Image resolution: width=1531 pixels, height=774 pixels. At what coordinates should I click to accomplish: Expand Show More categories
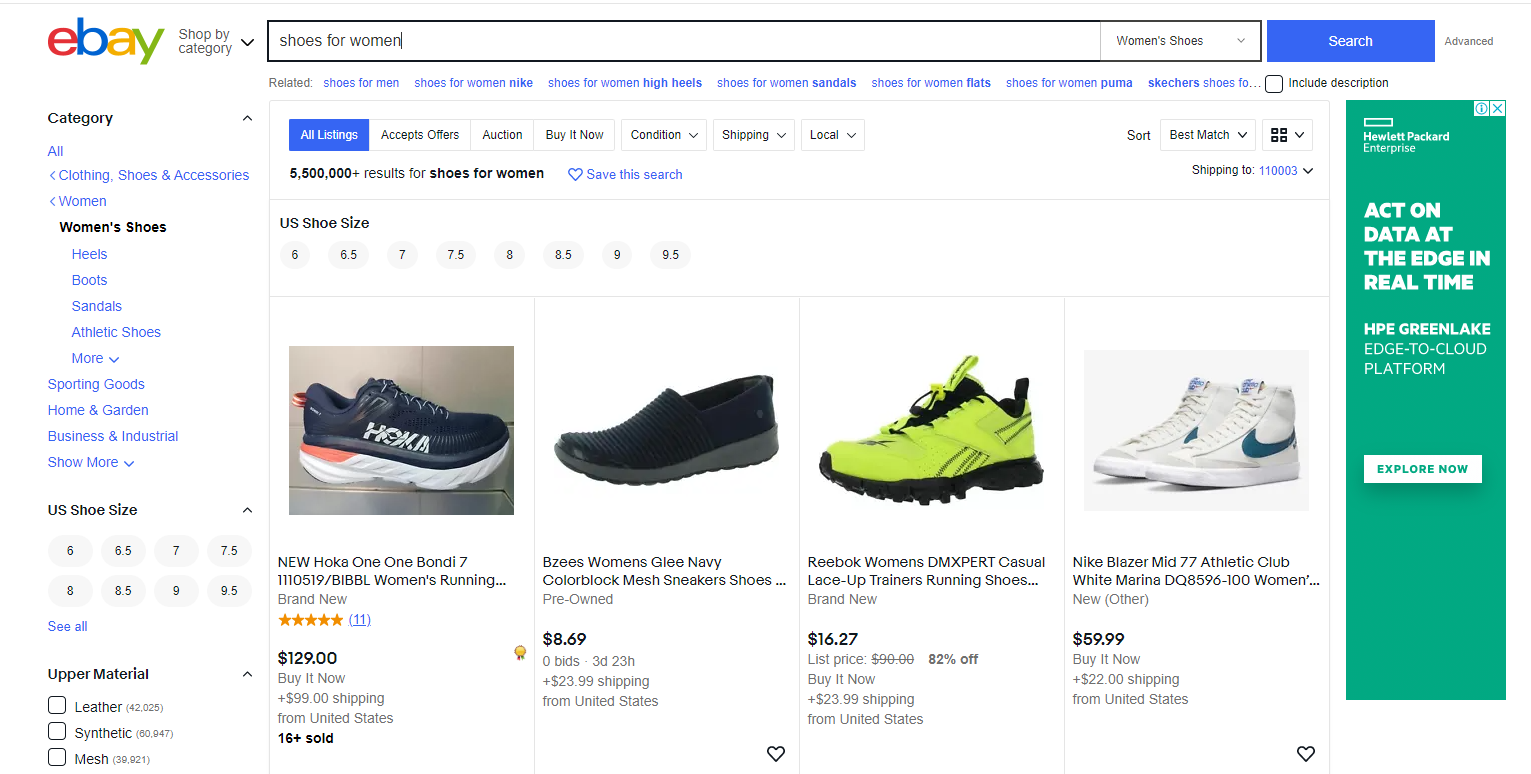coord(91,462)
